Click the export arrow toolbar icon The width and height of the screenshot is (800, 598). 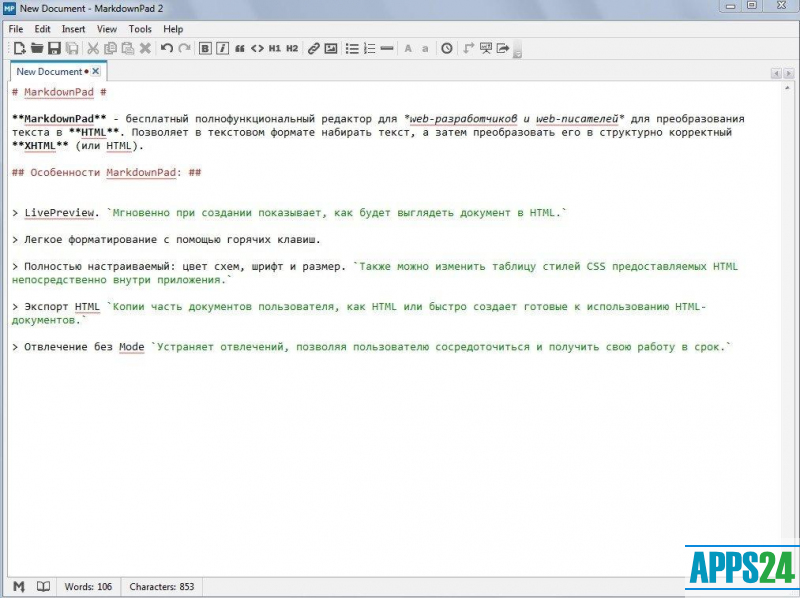(503, 48)
